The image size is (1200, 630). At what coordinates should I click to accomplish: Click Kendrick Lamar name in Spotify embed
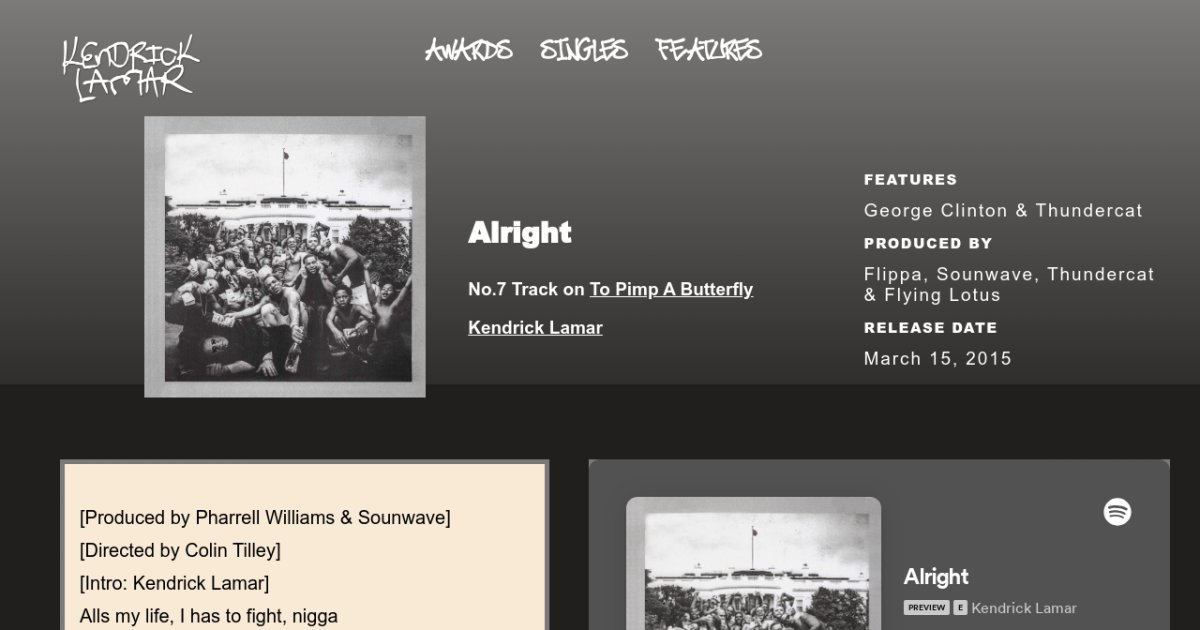1024,608
